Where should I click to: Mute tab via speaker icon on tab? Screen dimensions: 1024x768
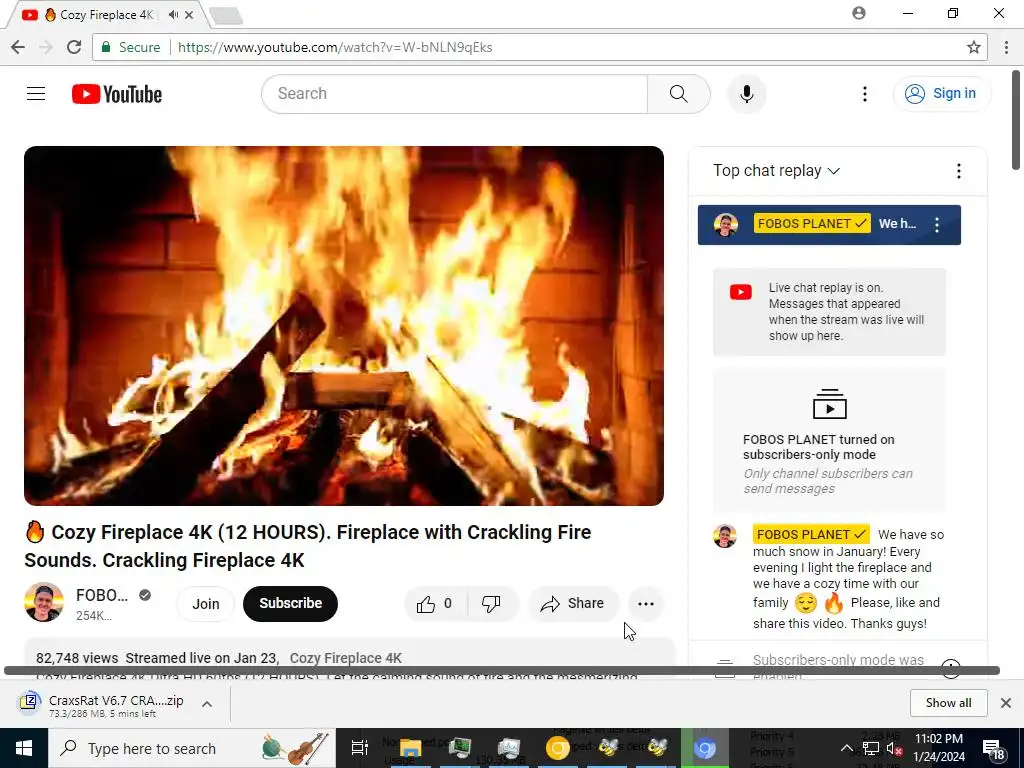point(173,14)
